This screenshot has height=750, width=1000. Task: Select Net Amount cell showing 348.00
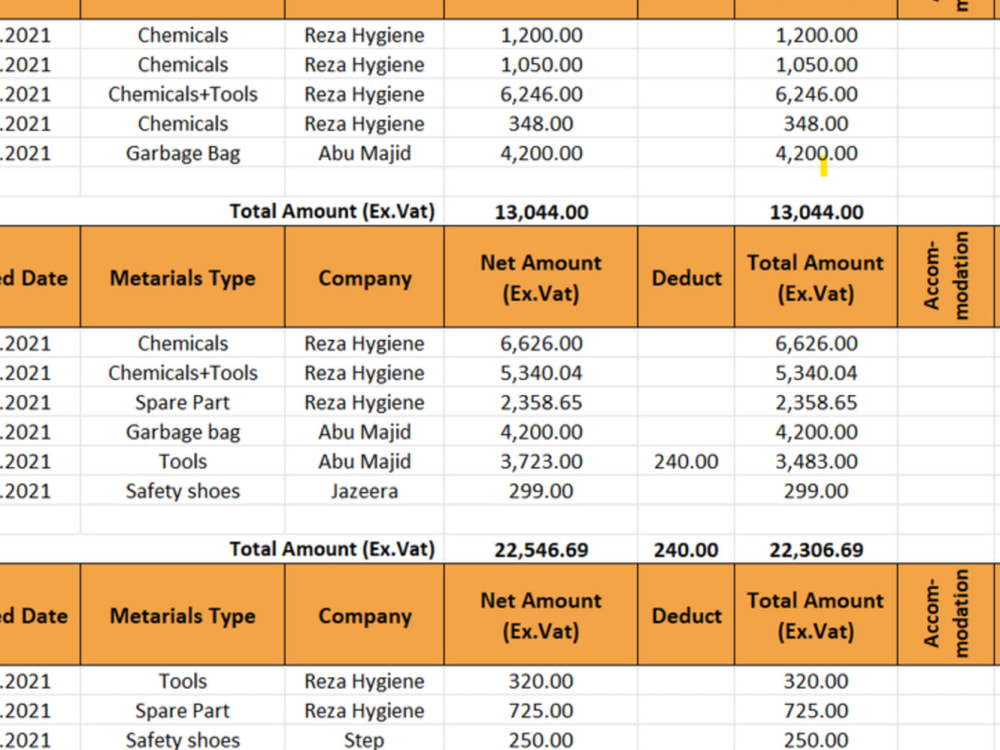point(541,124)
